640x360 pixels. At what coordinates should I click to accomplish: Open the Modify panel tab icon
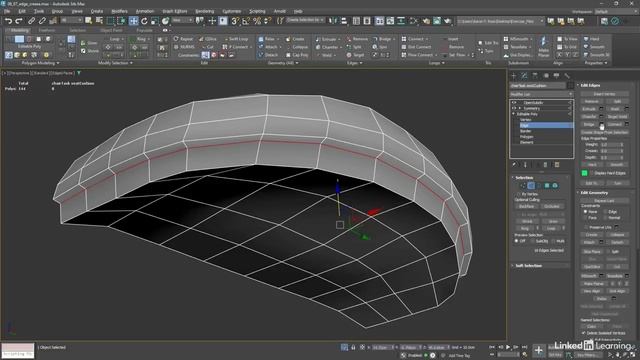[524, 76]
